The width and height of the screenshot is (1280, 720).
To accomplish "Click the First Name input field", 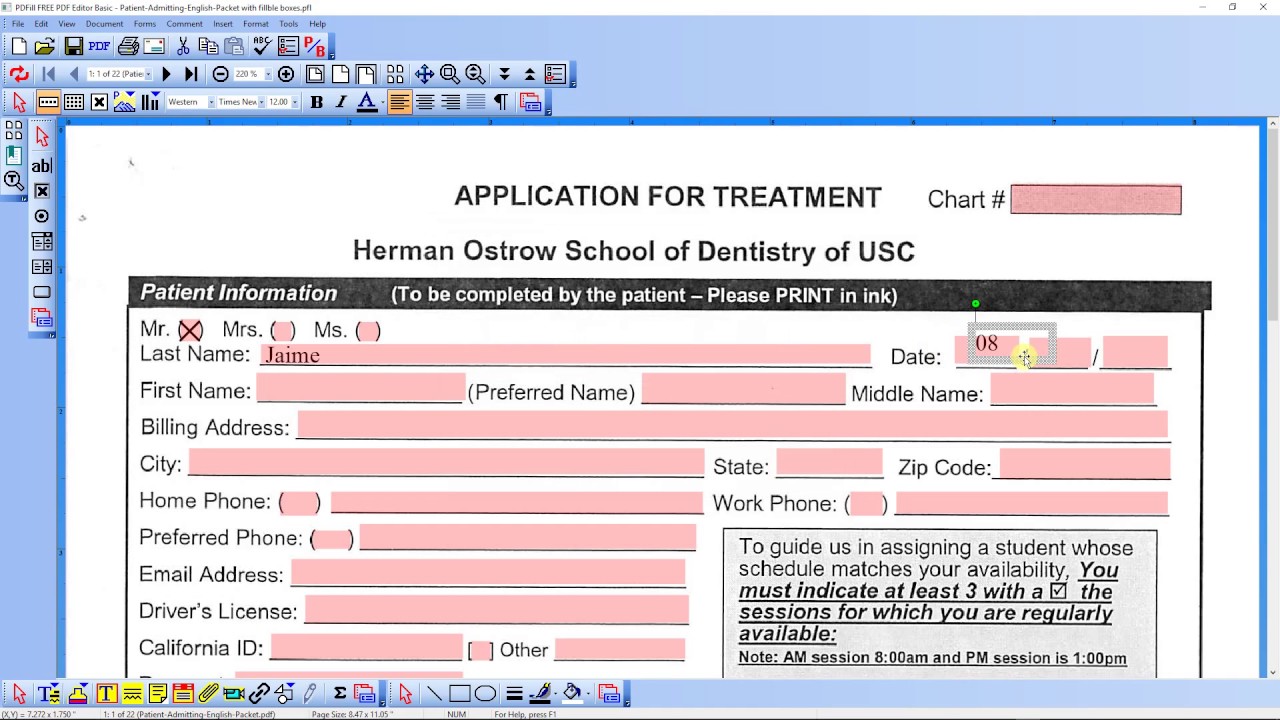I will [x=360, y=389].
